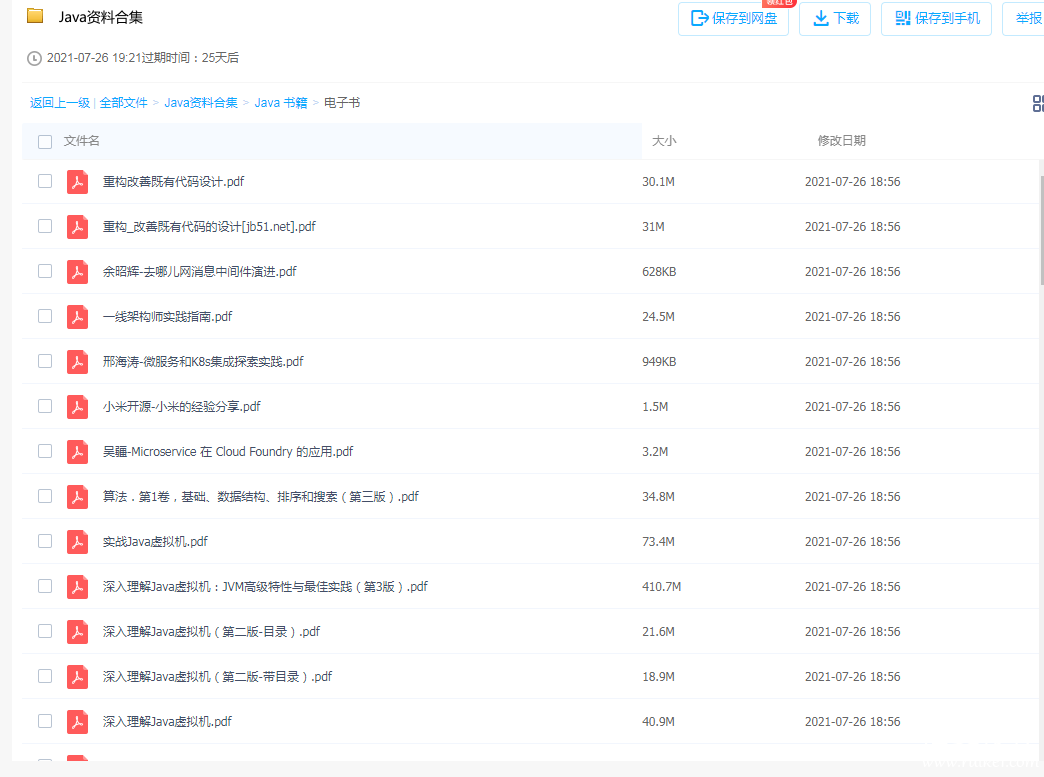Click the clock icon beside the share date

tap(34, 59)
